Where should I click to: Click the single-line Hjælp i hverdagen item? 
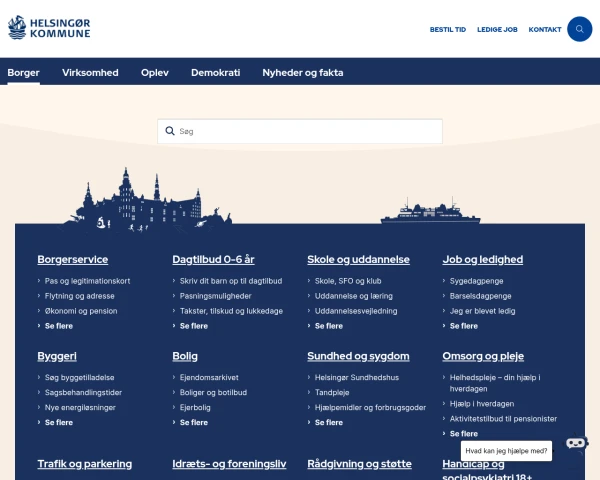[x=482, y=404]
